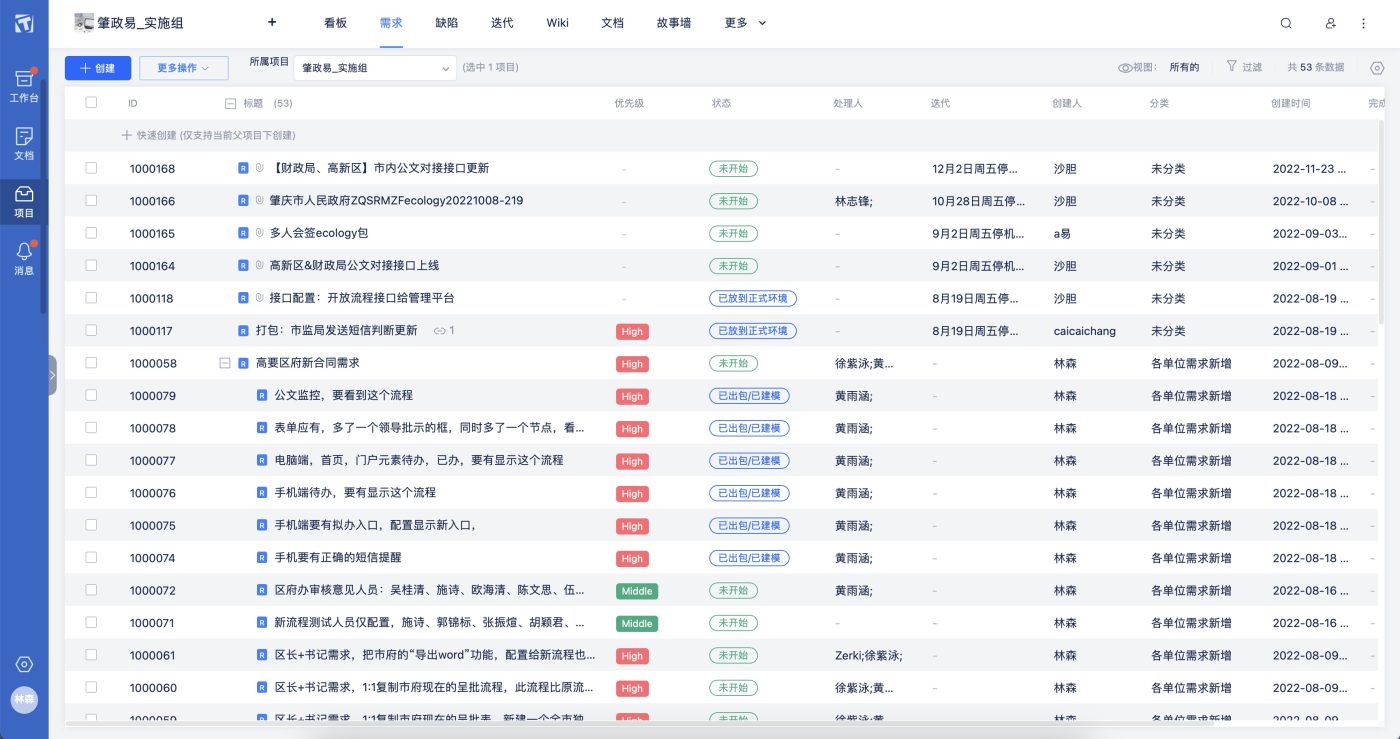Open the 故事墙 tab
The width and height of the screenshot is (1400, 739).
(673, 23)
